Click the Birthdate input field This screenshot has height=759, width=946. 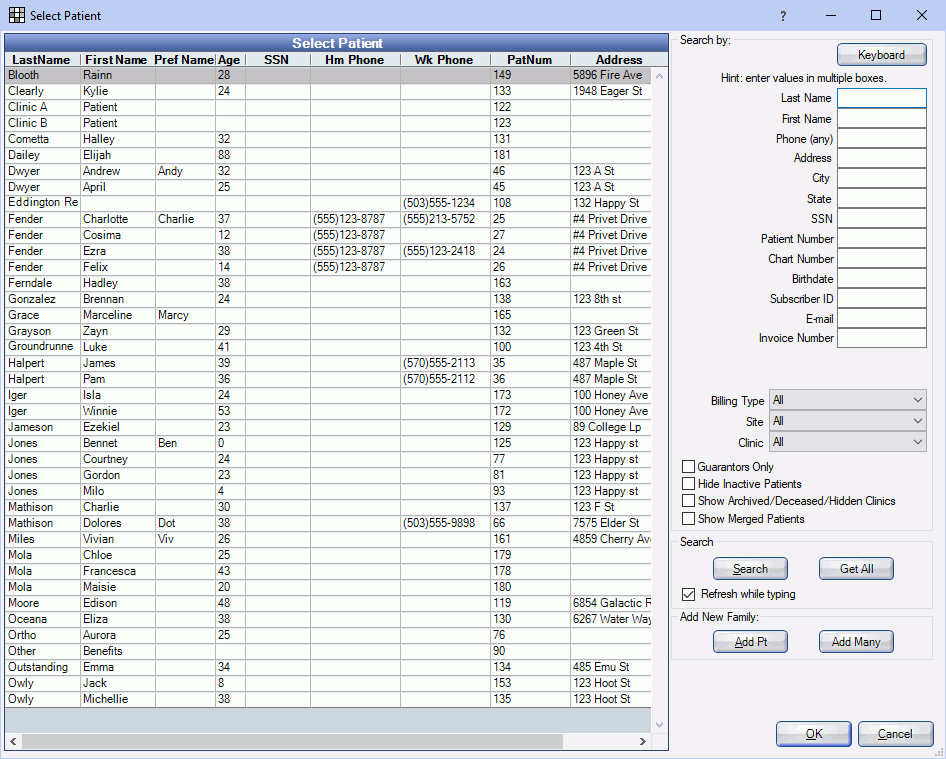click(x=881, y=278)
